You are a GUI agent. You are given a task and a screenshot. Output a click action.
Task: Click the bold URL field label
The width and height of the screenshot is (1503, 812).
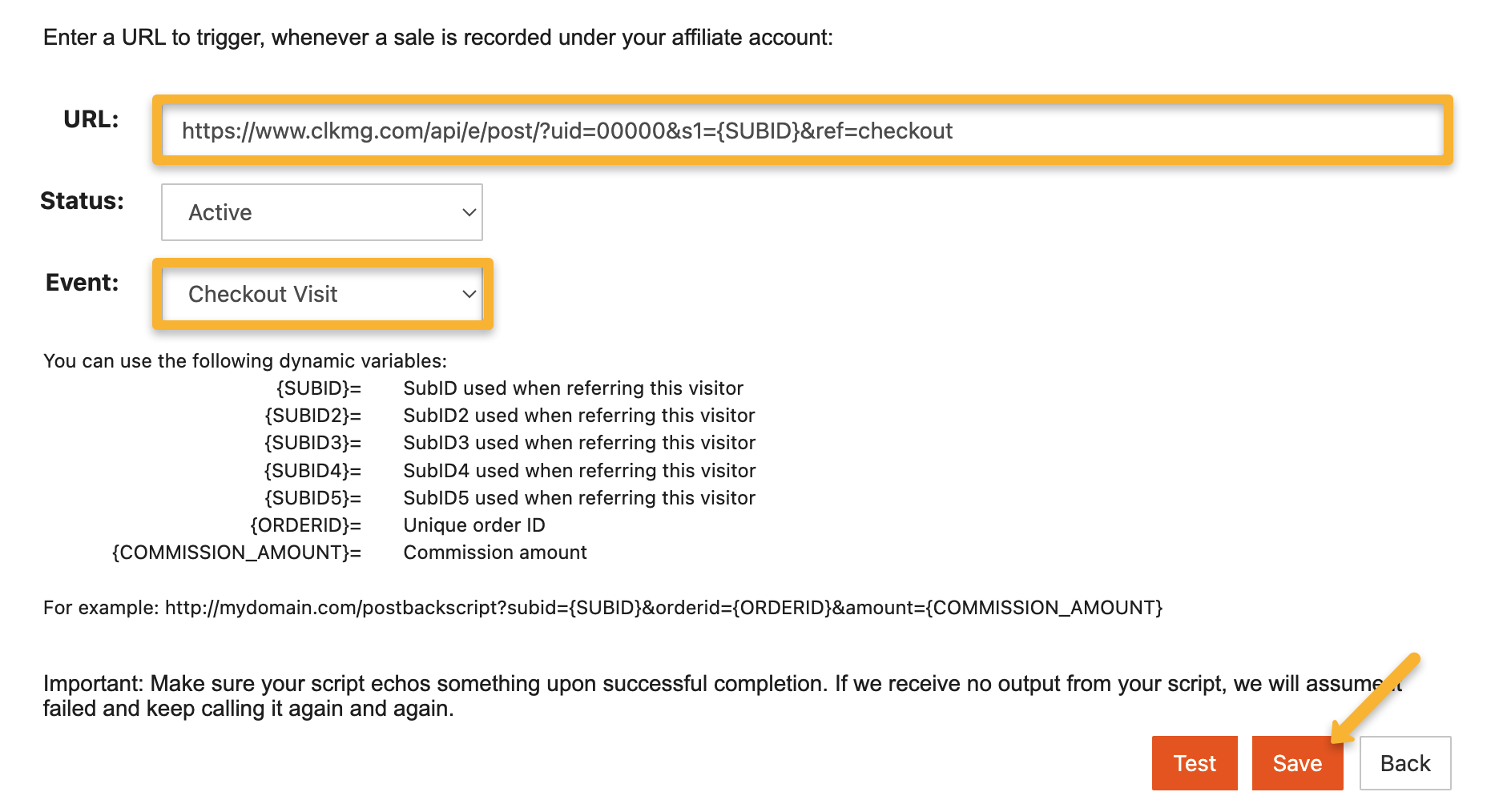[91, 119]
